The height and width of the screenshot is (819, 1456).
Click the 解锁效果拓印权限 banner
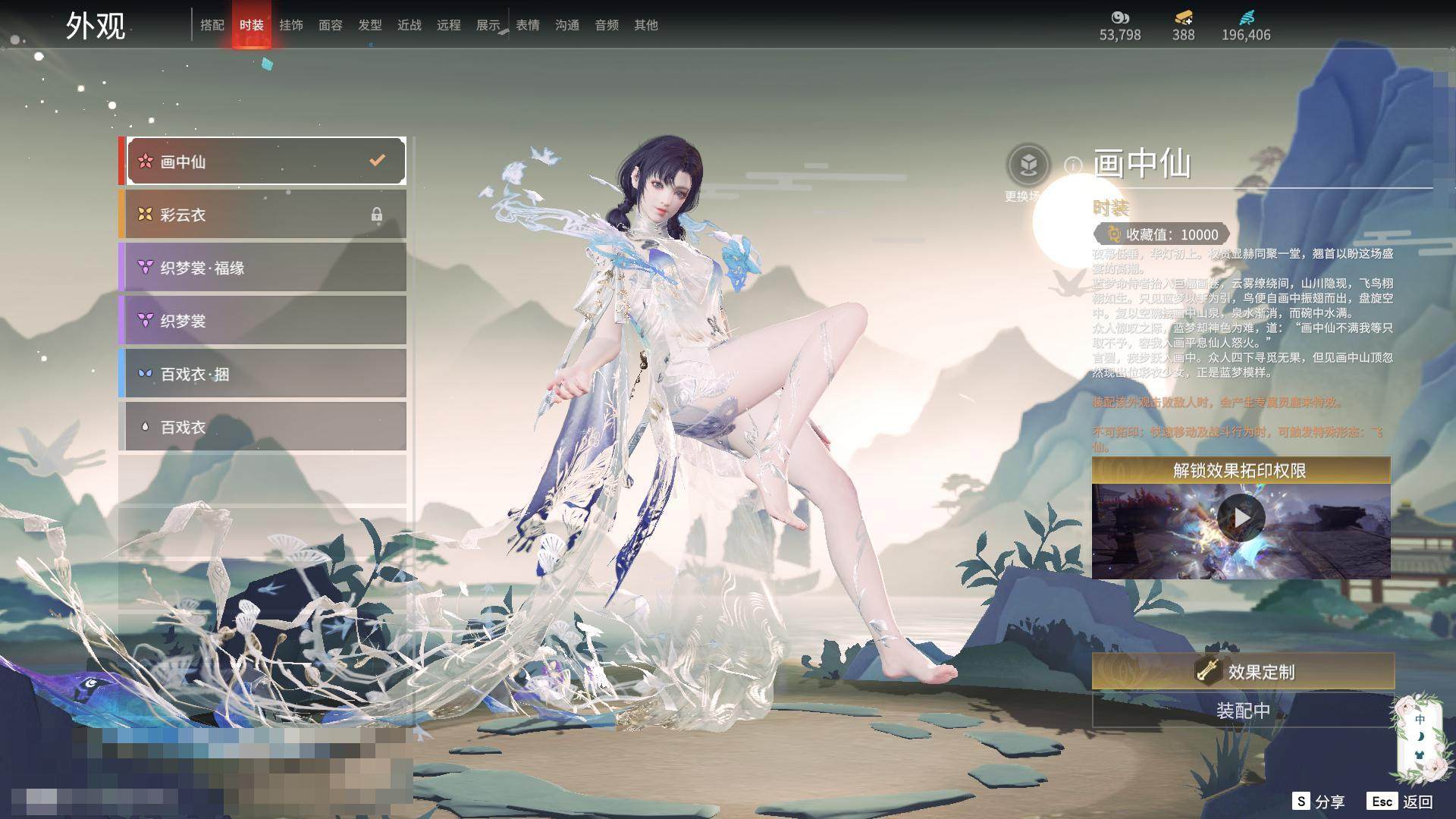point(1241,470)
